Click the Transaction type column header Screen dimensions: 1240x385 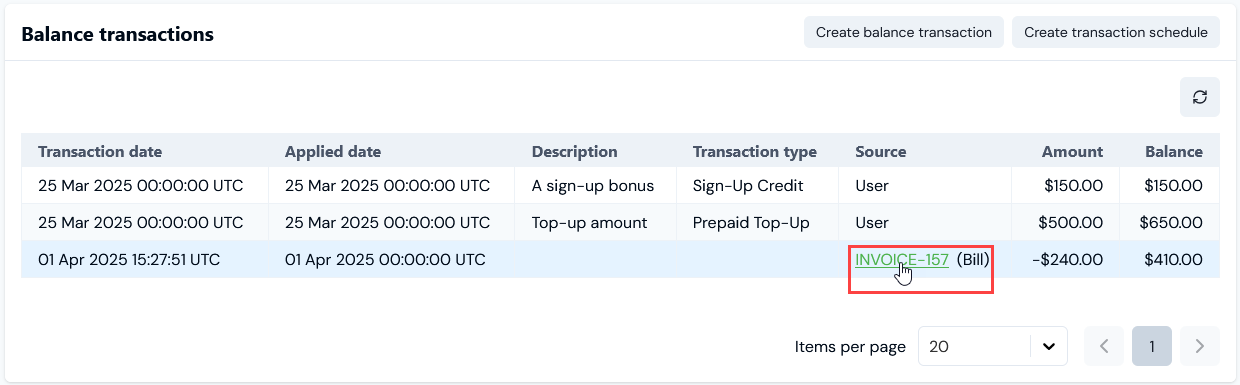tap(755, 152)
